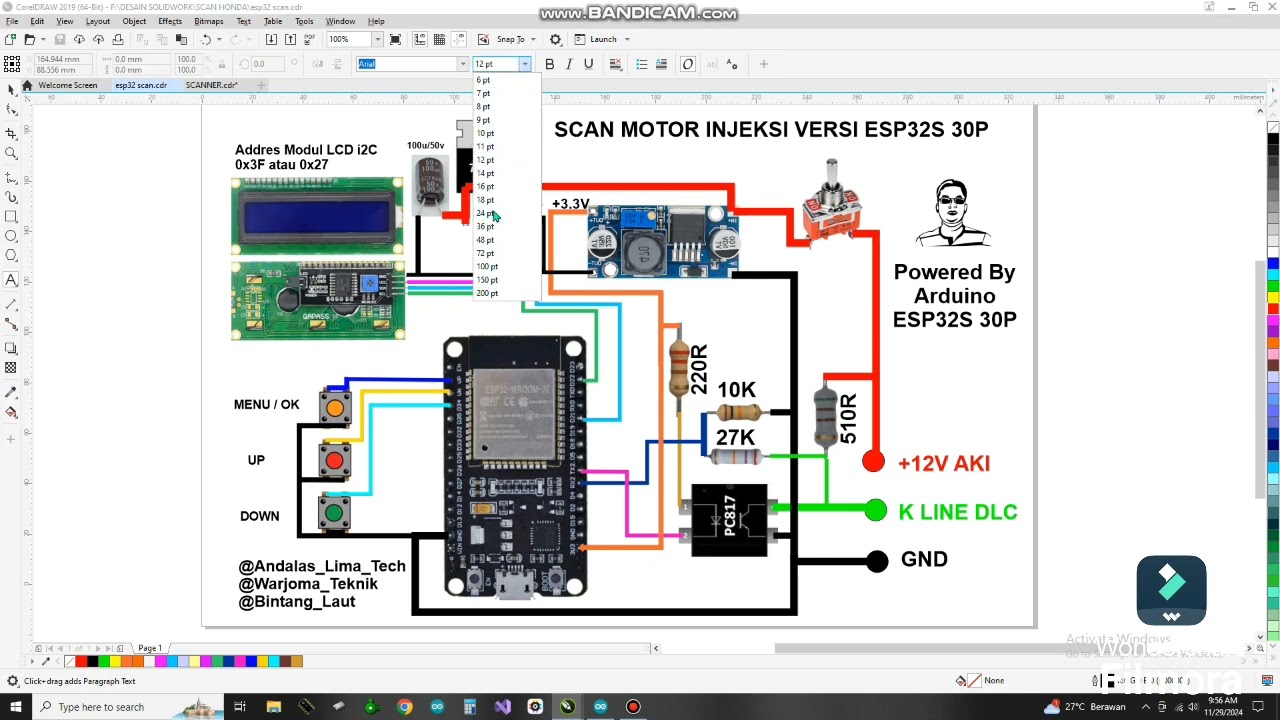Click the New document icon
The height and width of the screenshot is (720, 1280).
pos(10,39)
